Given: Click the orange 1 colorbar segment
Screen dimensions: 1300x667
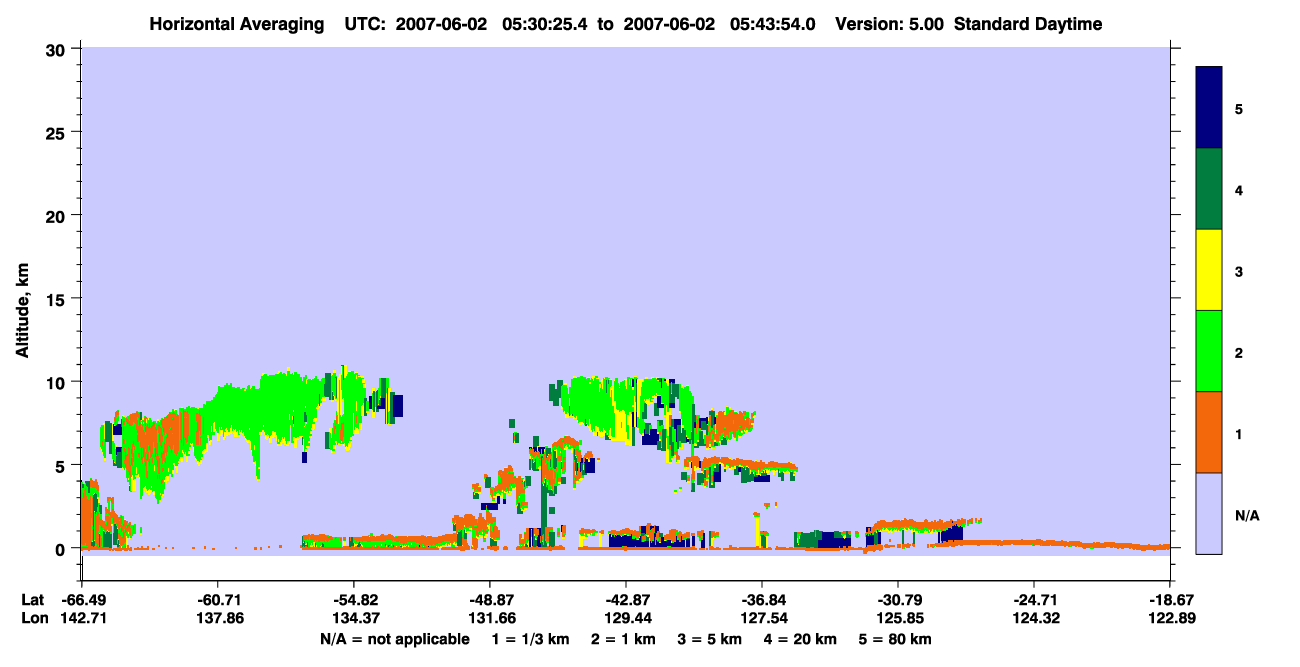Looking at the screenshot, I should 1209,432.
